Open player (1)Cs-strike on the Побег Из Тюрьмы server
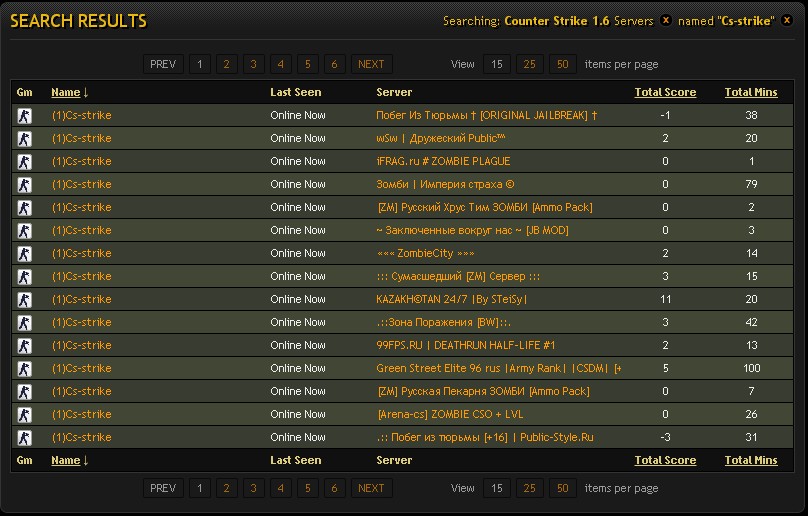This screenshot has width=808, height=516. (81, 115)
